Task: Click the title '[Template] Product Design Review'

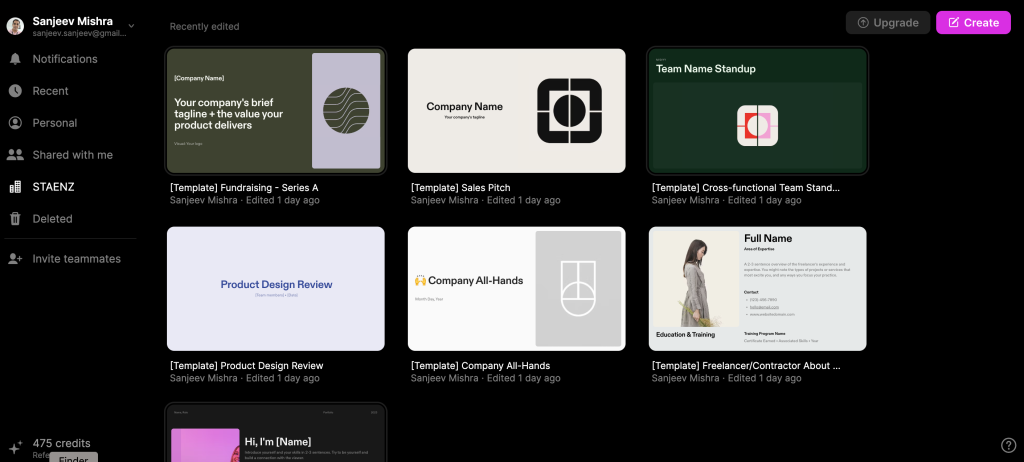Action: (247, 365)
